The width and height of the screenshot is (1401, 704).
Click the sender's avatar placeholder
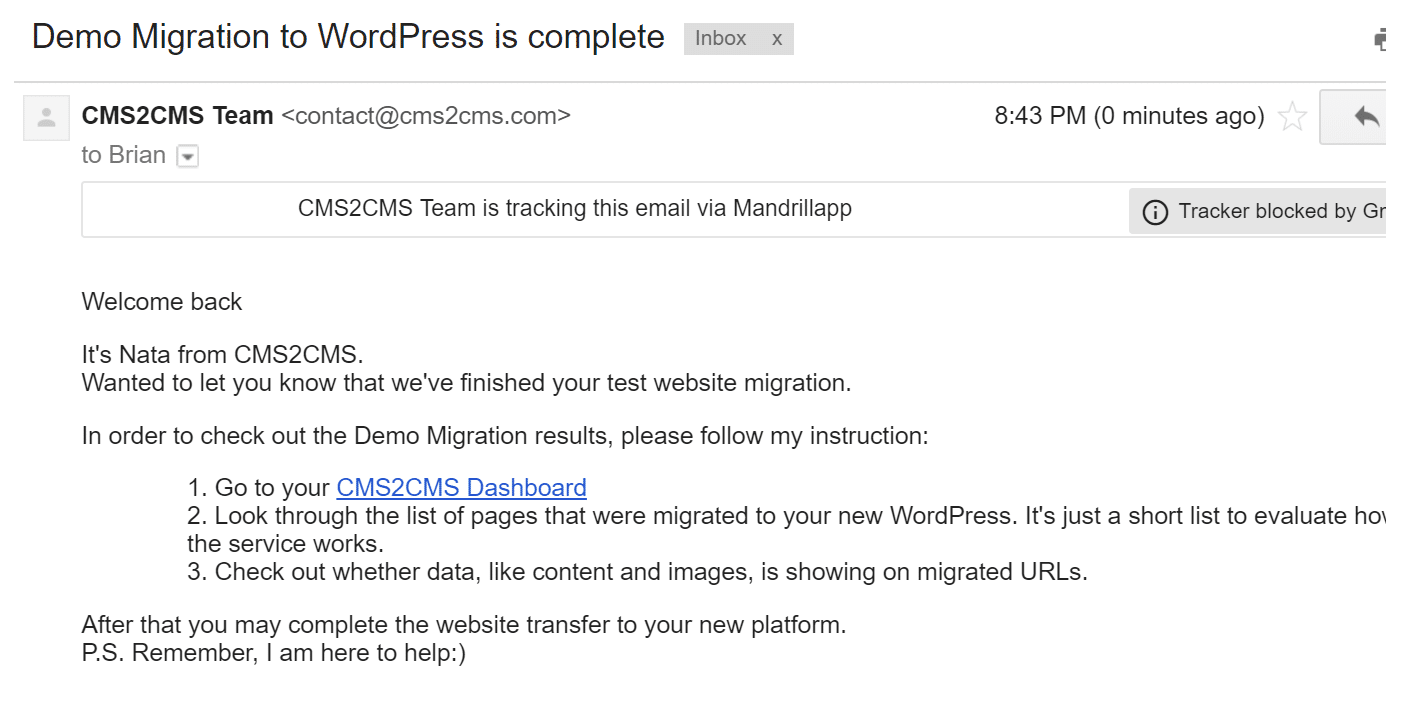[x=46, y=117]
